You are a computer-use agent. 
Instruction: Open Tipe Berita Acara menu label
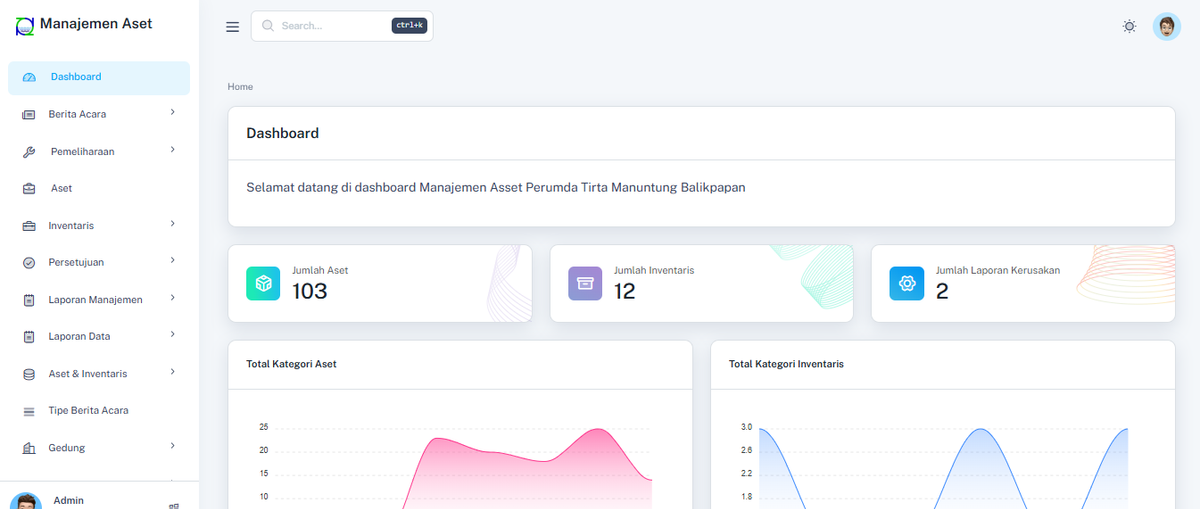click(89, 411)
